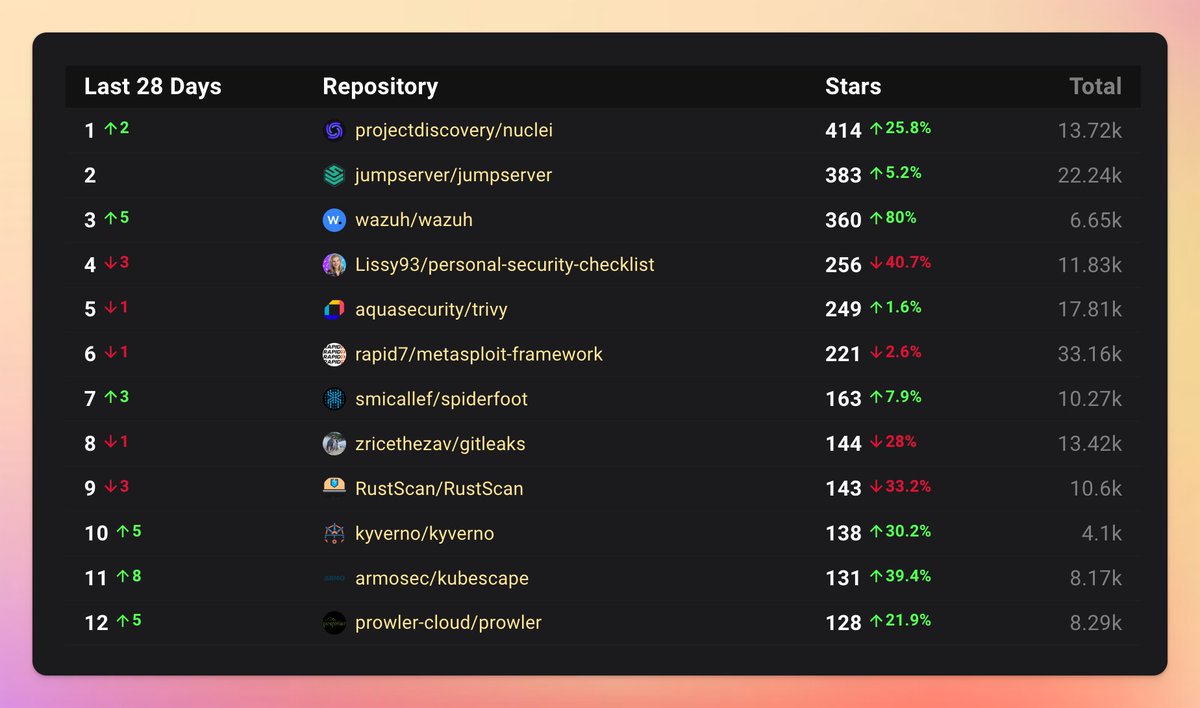Image resolution: width=1200 pixels, height=708 pixels.
Task: Select the 33.16k total value
Action: [1090, 355]
